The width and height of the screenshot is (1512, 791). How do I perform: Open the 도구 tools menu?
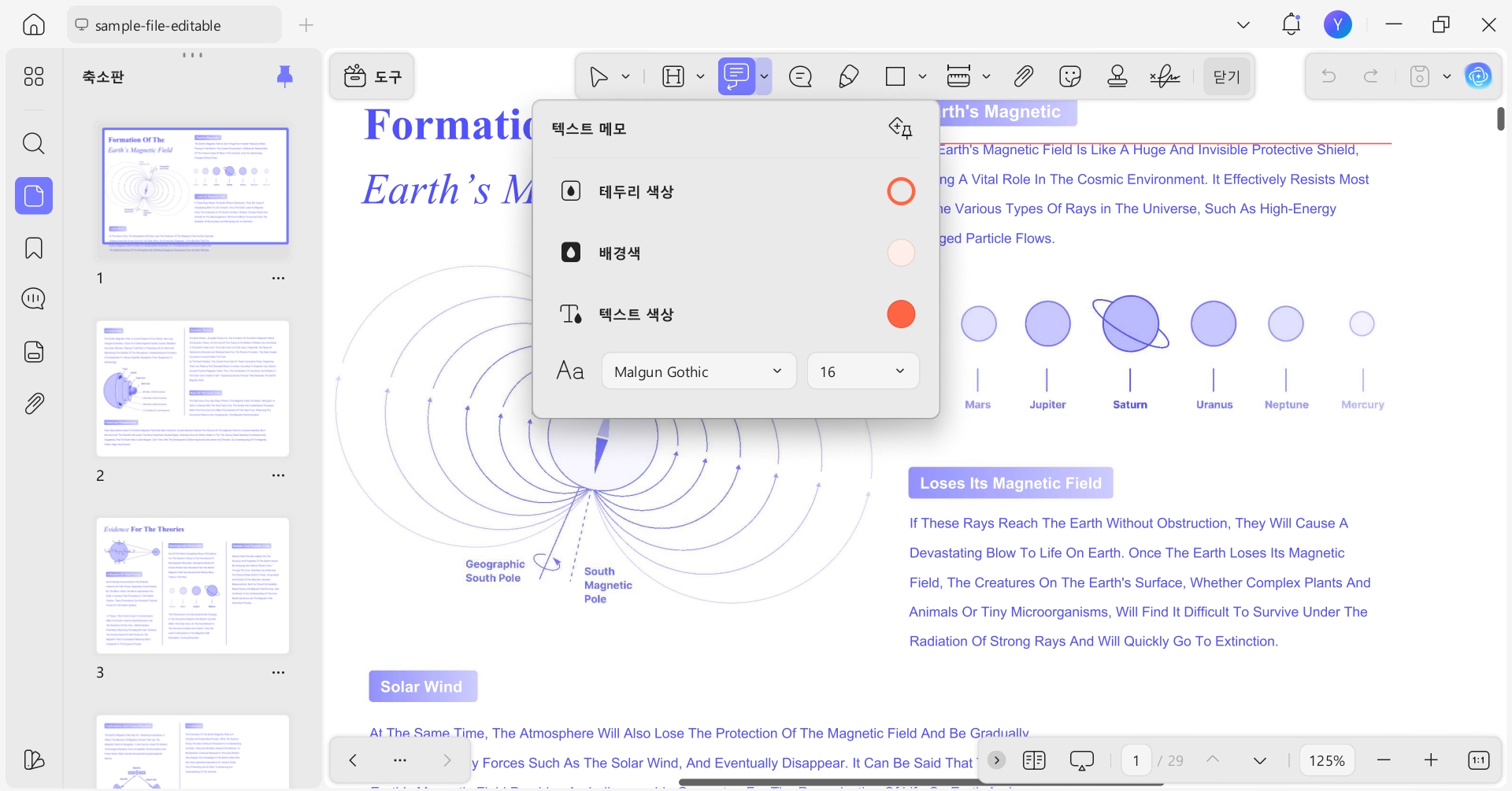(372, 76)
